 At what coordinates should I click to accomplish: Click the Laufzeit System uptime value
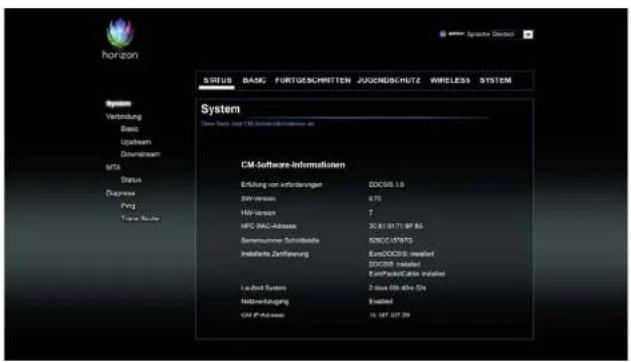click(x=397, y=288)
